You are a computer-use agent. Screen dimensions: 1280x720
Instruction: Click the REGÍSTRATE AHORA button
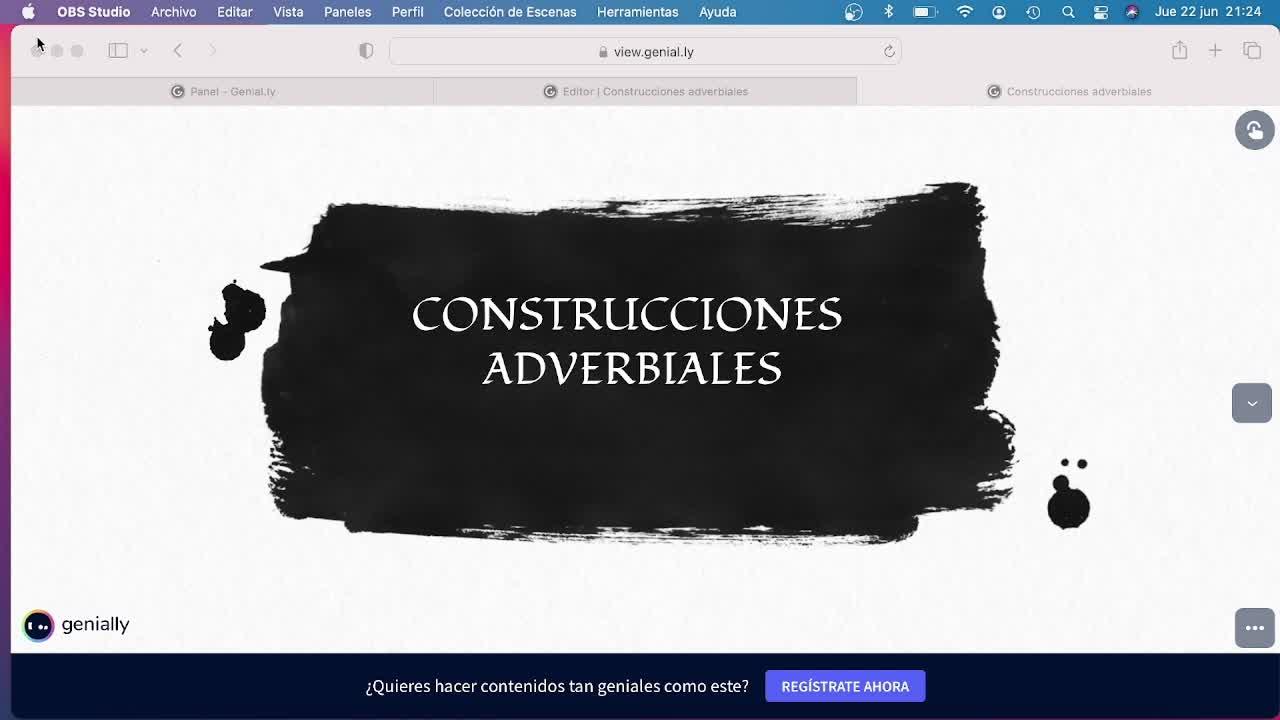[x=845, y=686]
